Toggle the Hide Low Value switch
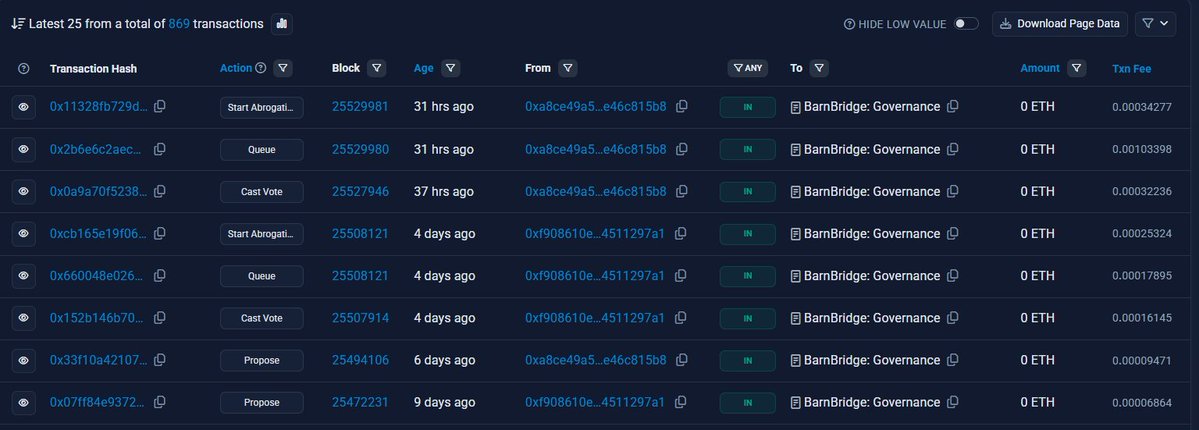The width and height of the screenshot is (1199, 430). pos(966,24)
